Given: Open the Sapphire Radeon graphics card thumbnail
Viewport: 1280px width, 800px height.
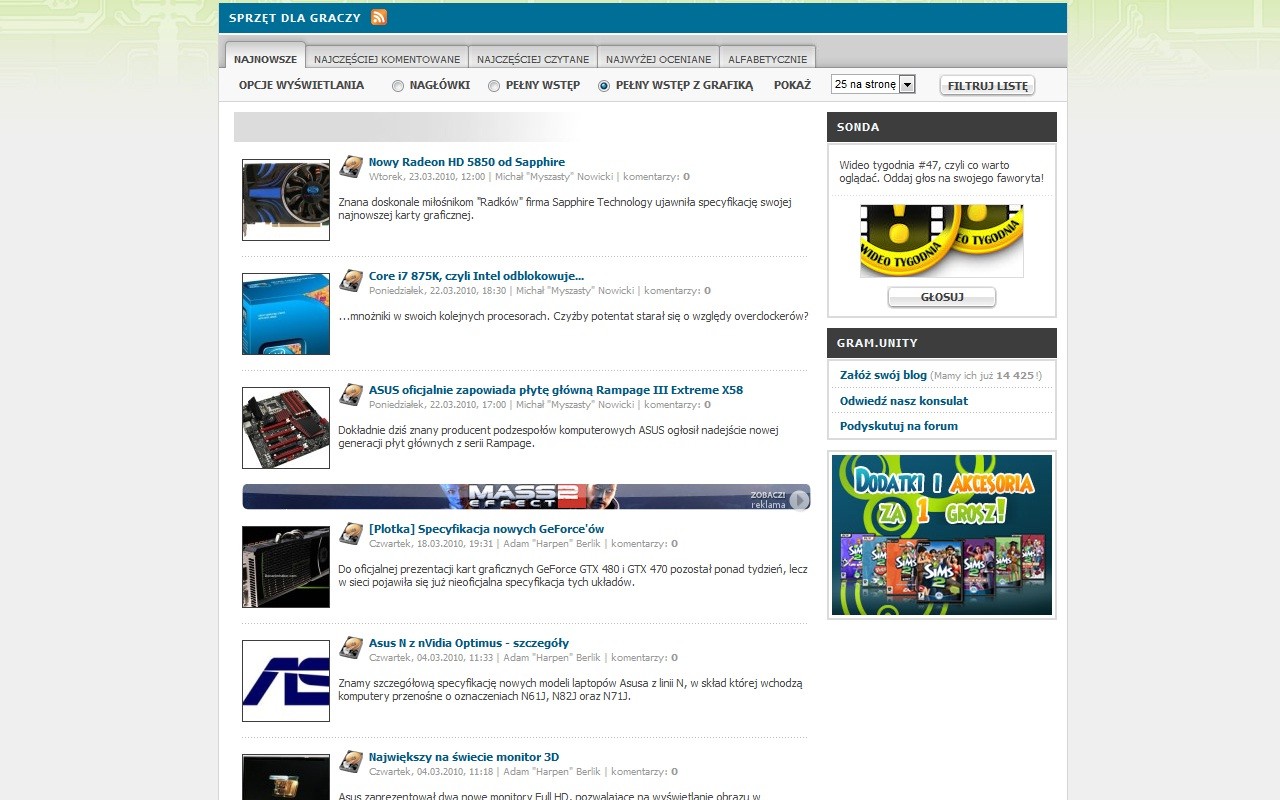Looking at the screenshot, I should (286, 200).
